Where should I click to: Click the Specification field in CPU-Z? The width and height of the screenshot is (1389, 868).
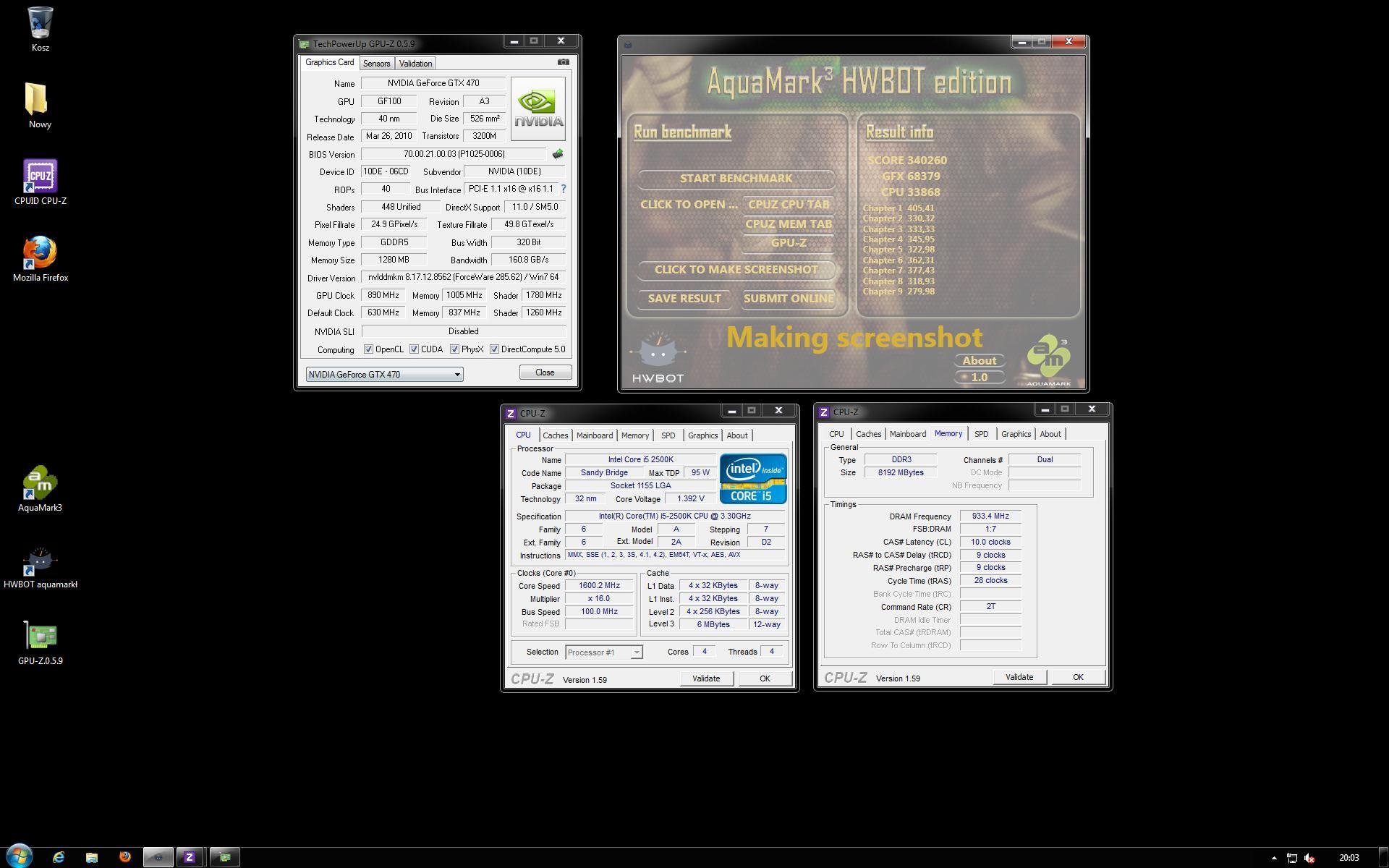674,516
